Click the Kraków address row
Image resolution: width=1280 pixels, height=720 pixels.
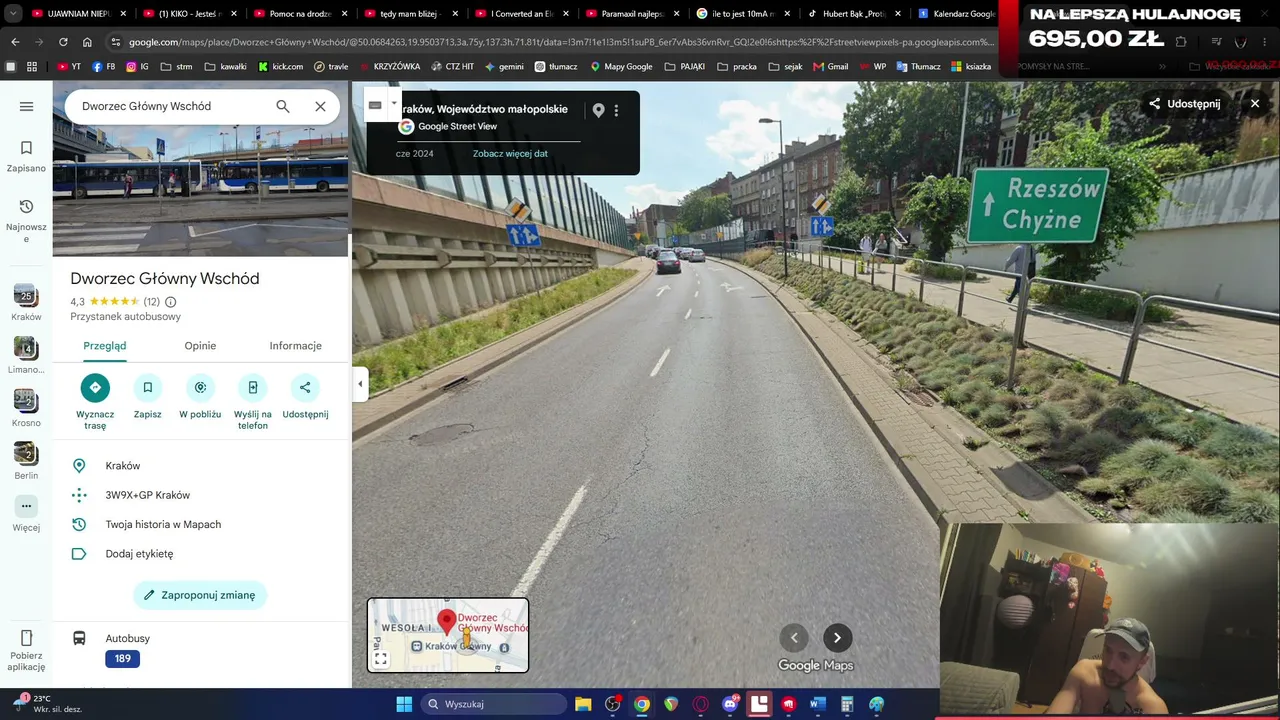click(200, 466)
